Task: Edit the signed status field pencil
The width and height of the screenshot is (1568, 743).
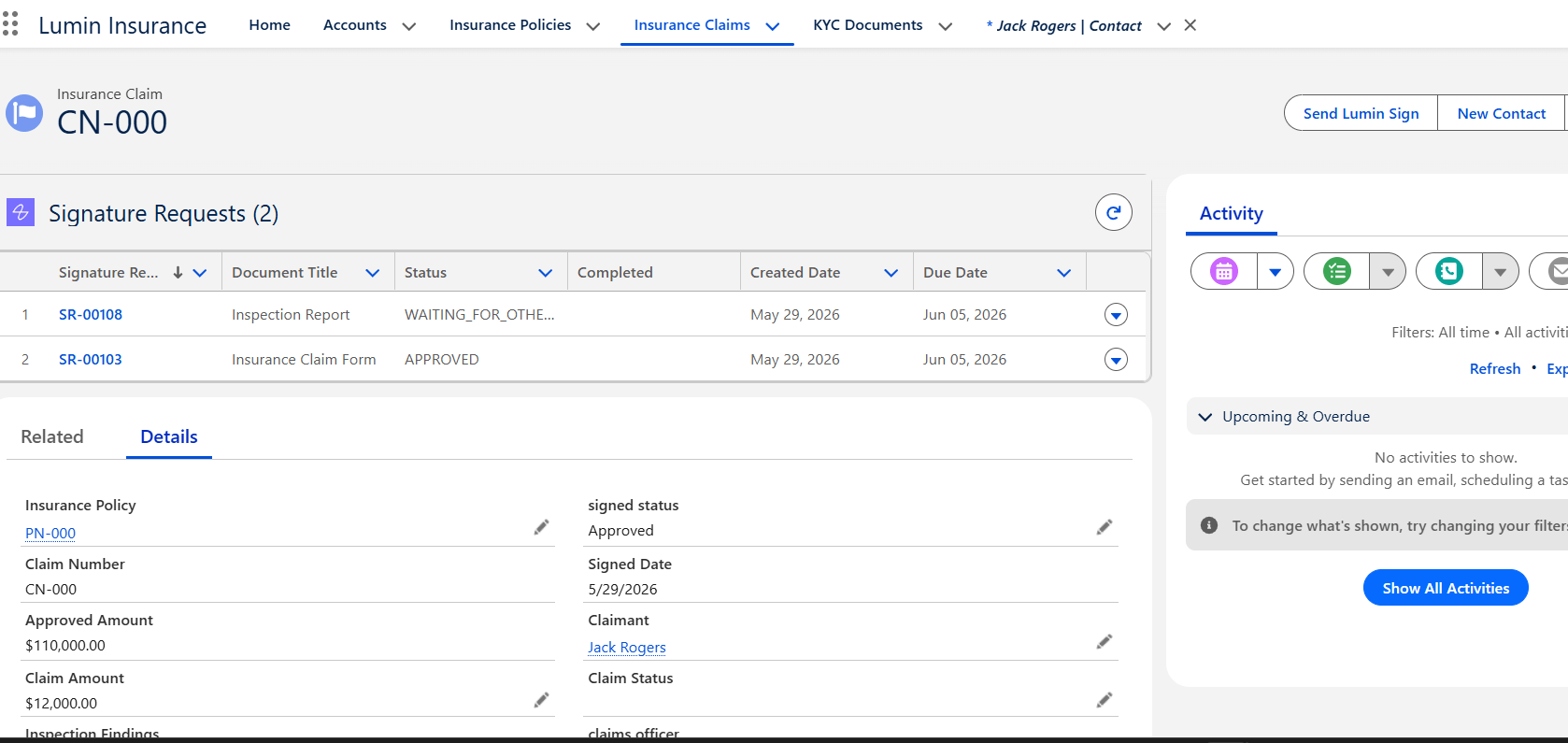Action: pyautogui.click(x=1105, y=527)
